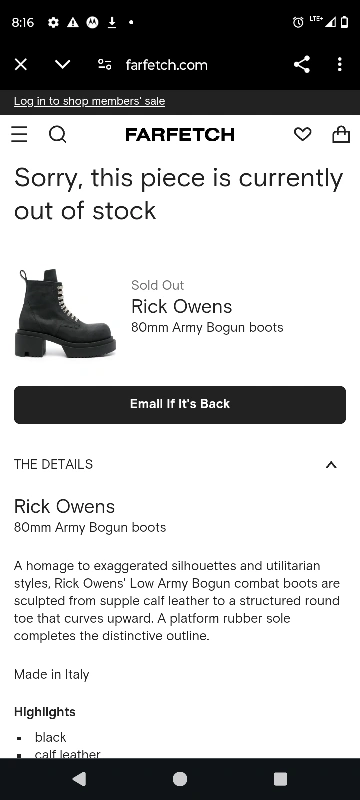This screenshot has height=800, width=360.
Task: Minimize the custom tab with down chevron
Action: [x=63, y=65]
